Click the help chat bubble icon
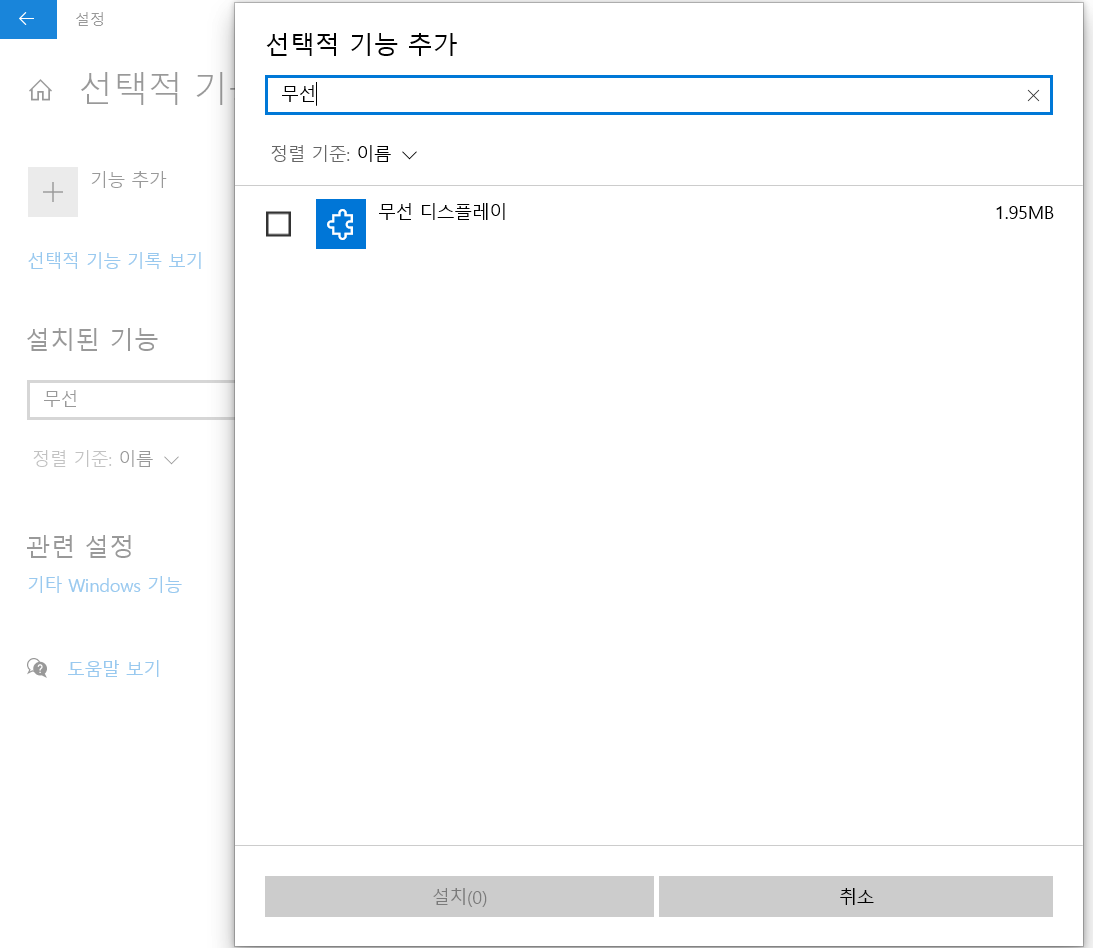Image resolution: width=1093 pixels, height=948 pixels. 38,668
